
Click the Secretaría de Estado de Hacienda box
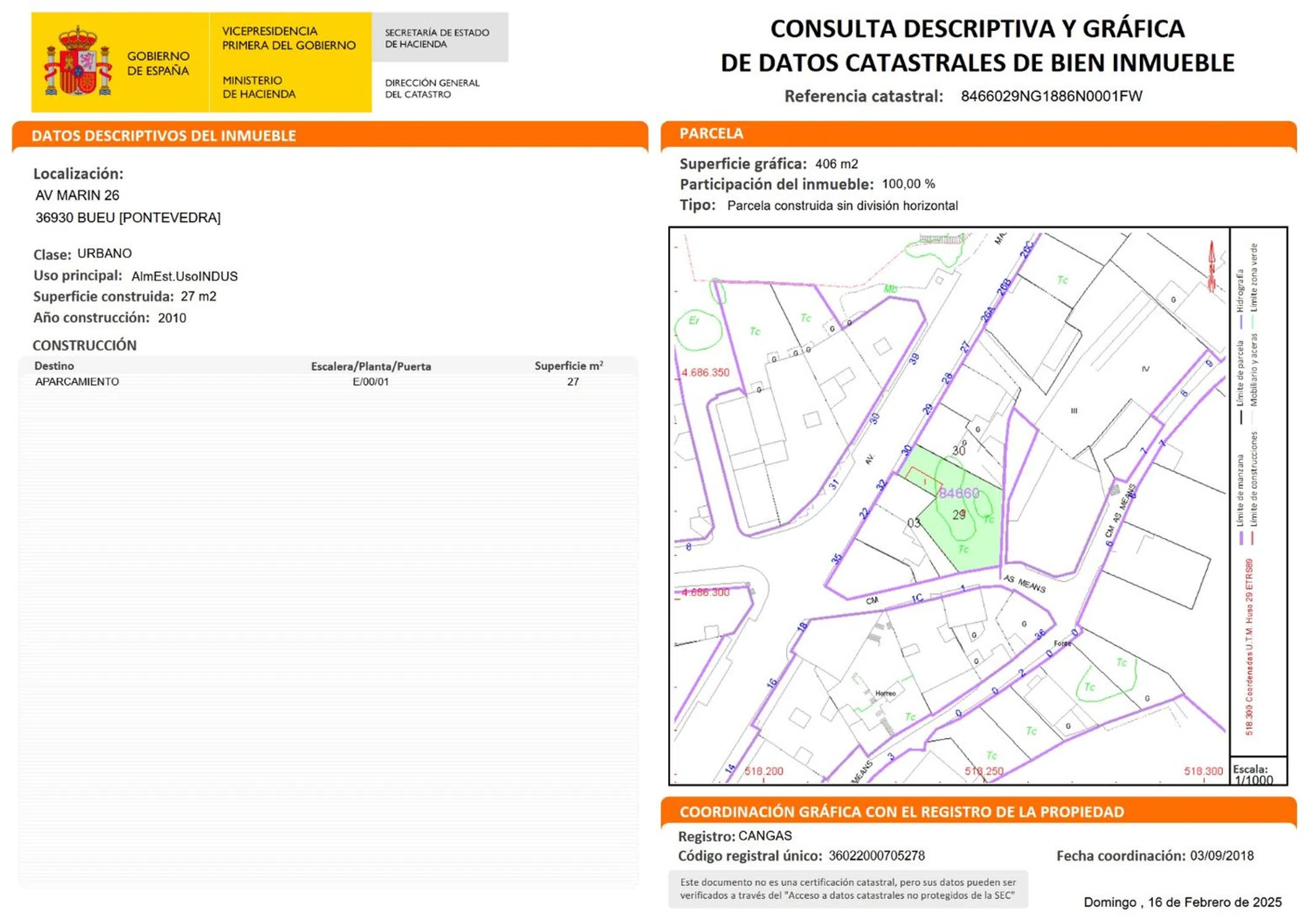click(439, 38)
